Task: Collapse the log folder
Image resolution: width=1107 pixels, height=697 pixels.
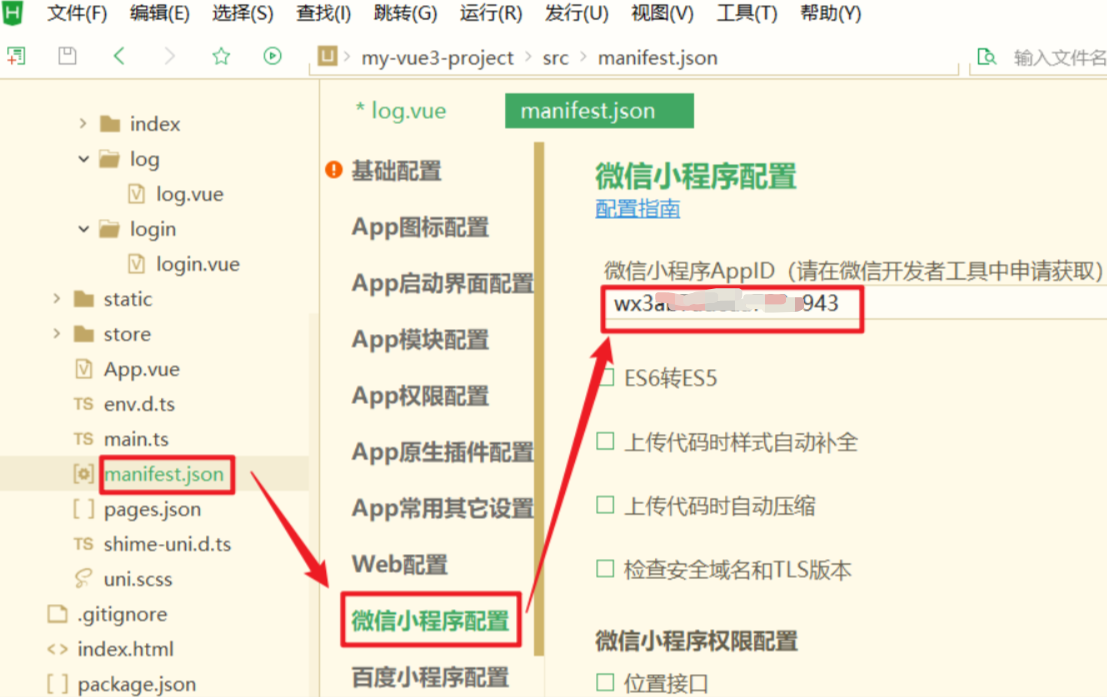Action: (84, 159)
